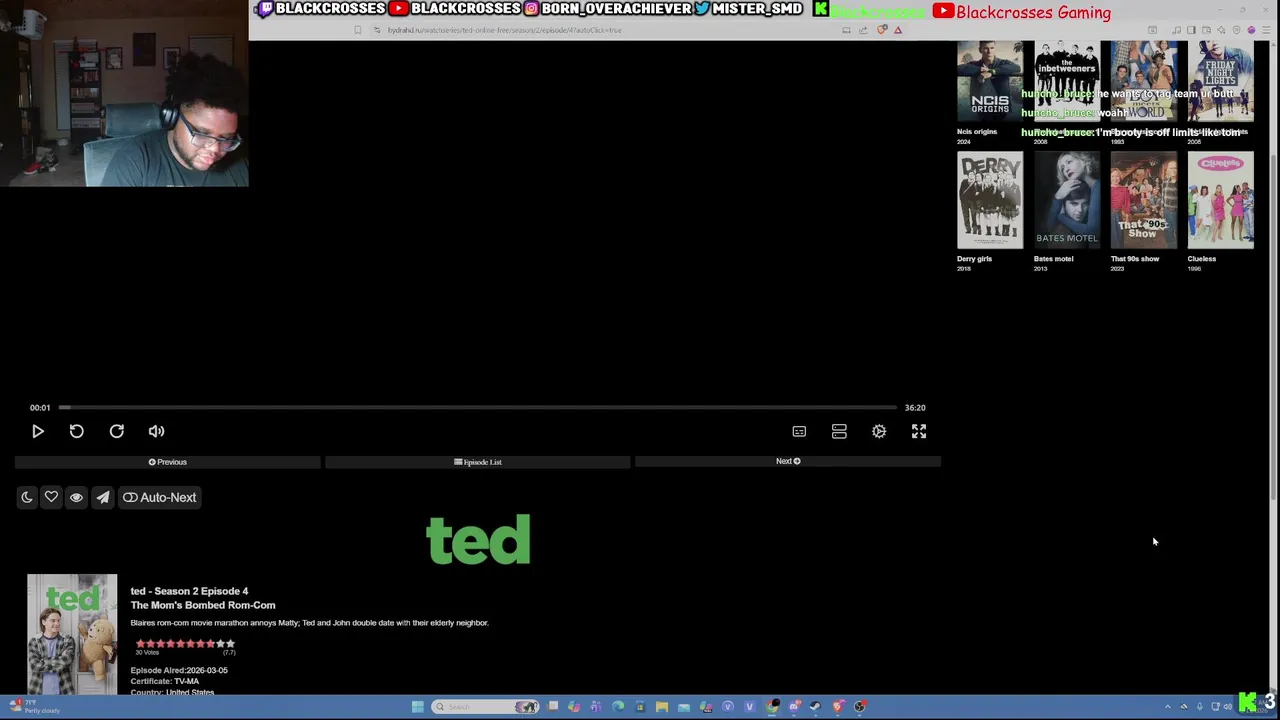Enter fullscreen video mode
1280x720 pixels.
(x=919, y=431)
